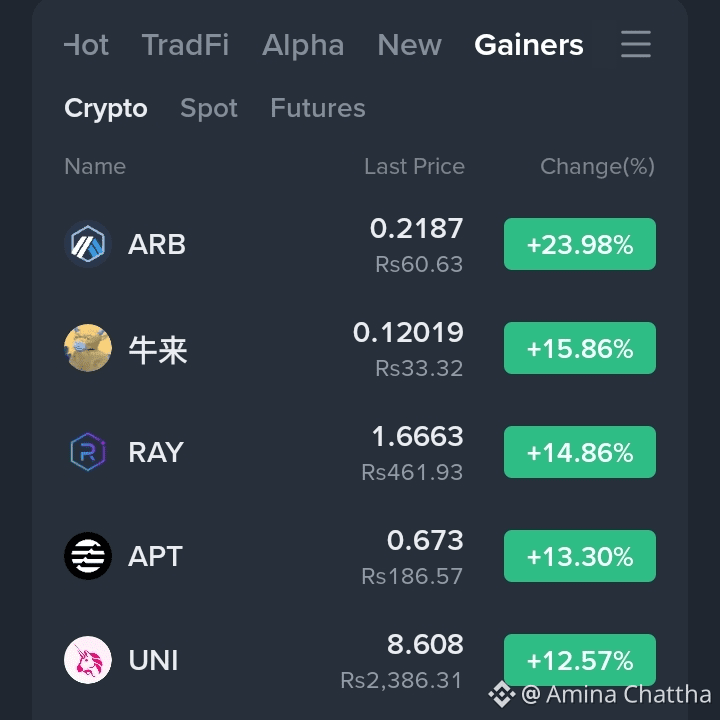Open the Alpha tab

pos(303,45)
